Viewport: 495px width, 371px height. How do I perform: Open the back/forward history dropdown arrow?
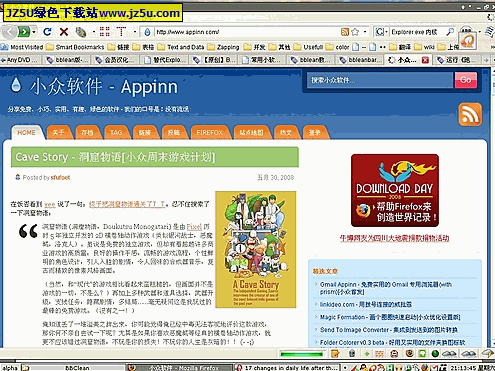coord(34,32)
